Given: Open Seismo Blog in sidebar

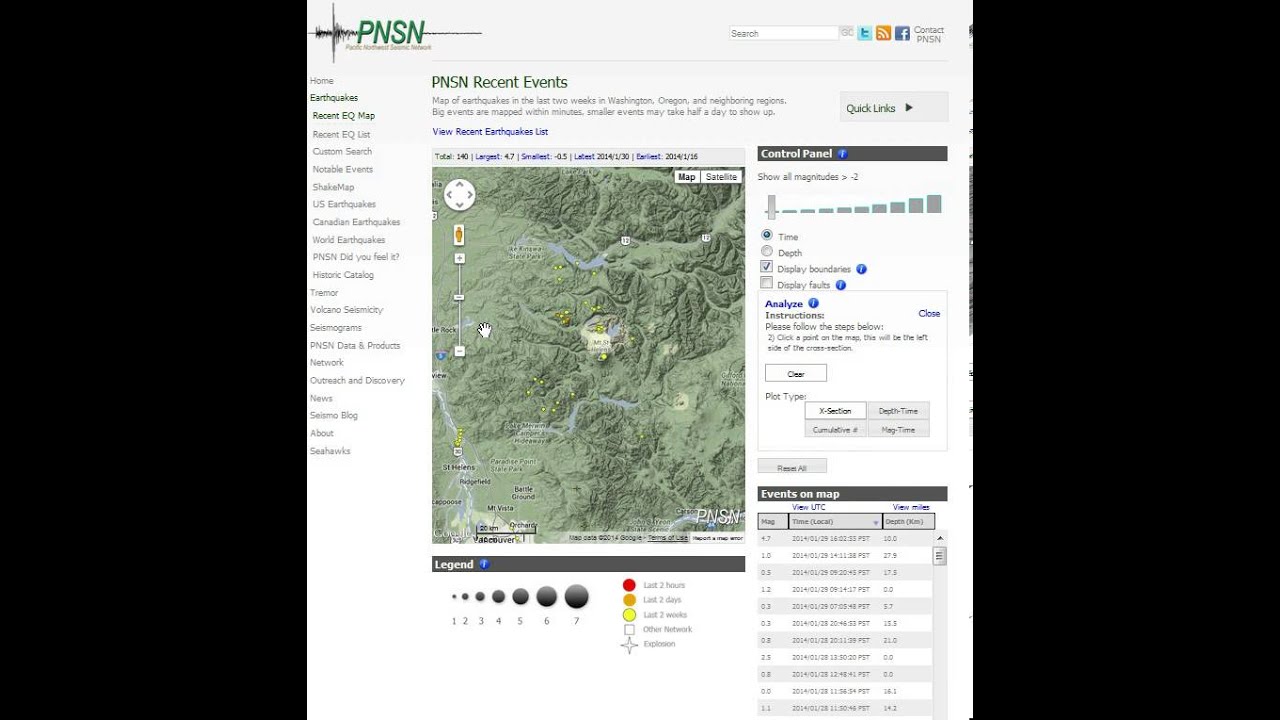Looking at the screenshot, I should [x=334, y=415].
